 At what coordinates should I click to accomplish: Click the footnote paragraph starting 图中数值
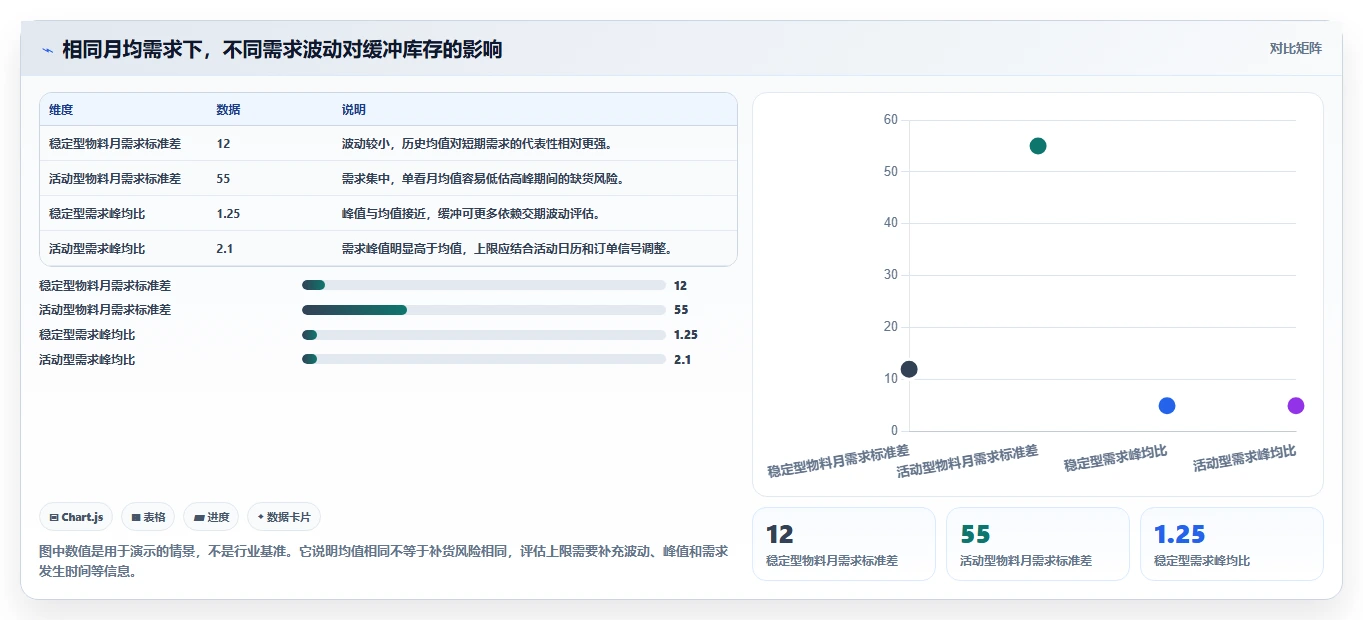(x=383, y=561)
